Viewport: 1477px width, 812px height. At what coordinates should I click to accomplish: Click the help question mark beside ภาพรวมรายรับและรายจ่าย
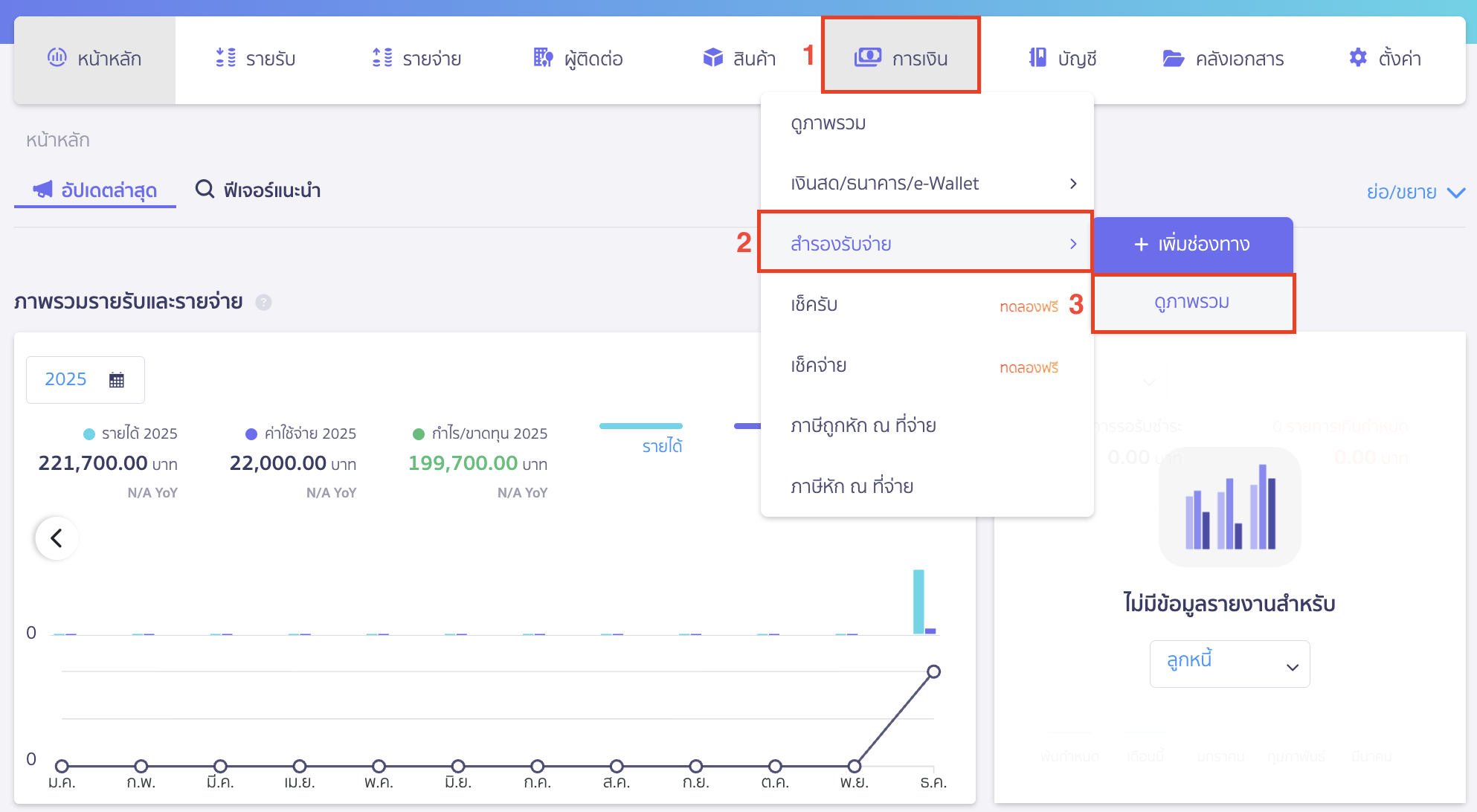263,302
